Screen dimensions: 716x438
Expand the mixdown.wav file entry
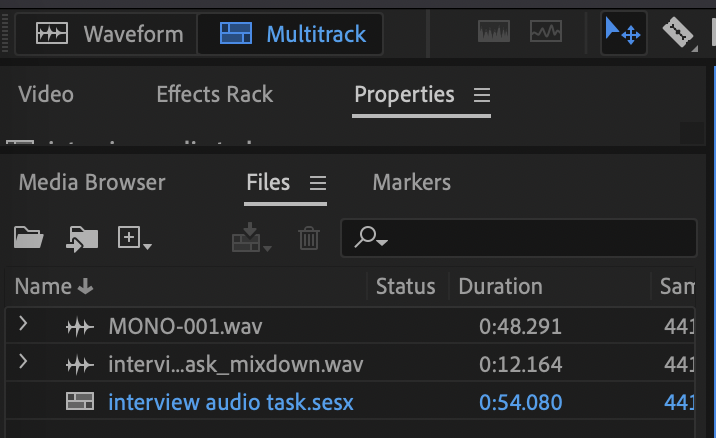pyautogui.click(x=23, y=363)
